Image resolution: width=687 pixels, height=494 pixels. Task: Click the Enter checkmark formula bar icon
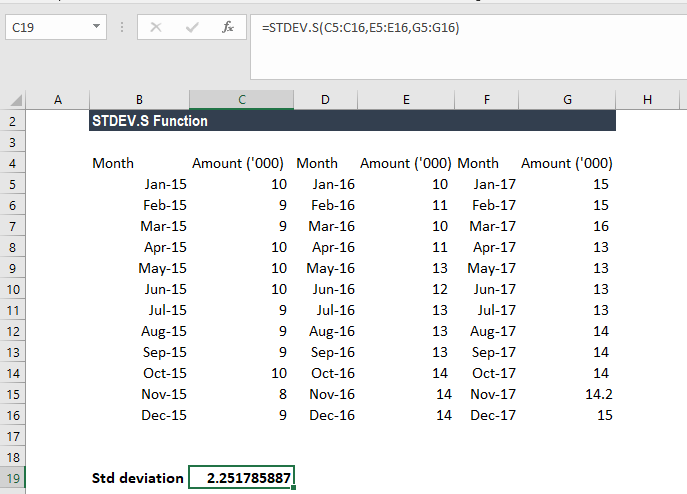tap(192, 28)
